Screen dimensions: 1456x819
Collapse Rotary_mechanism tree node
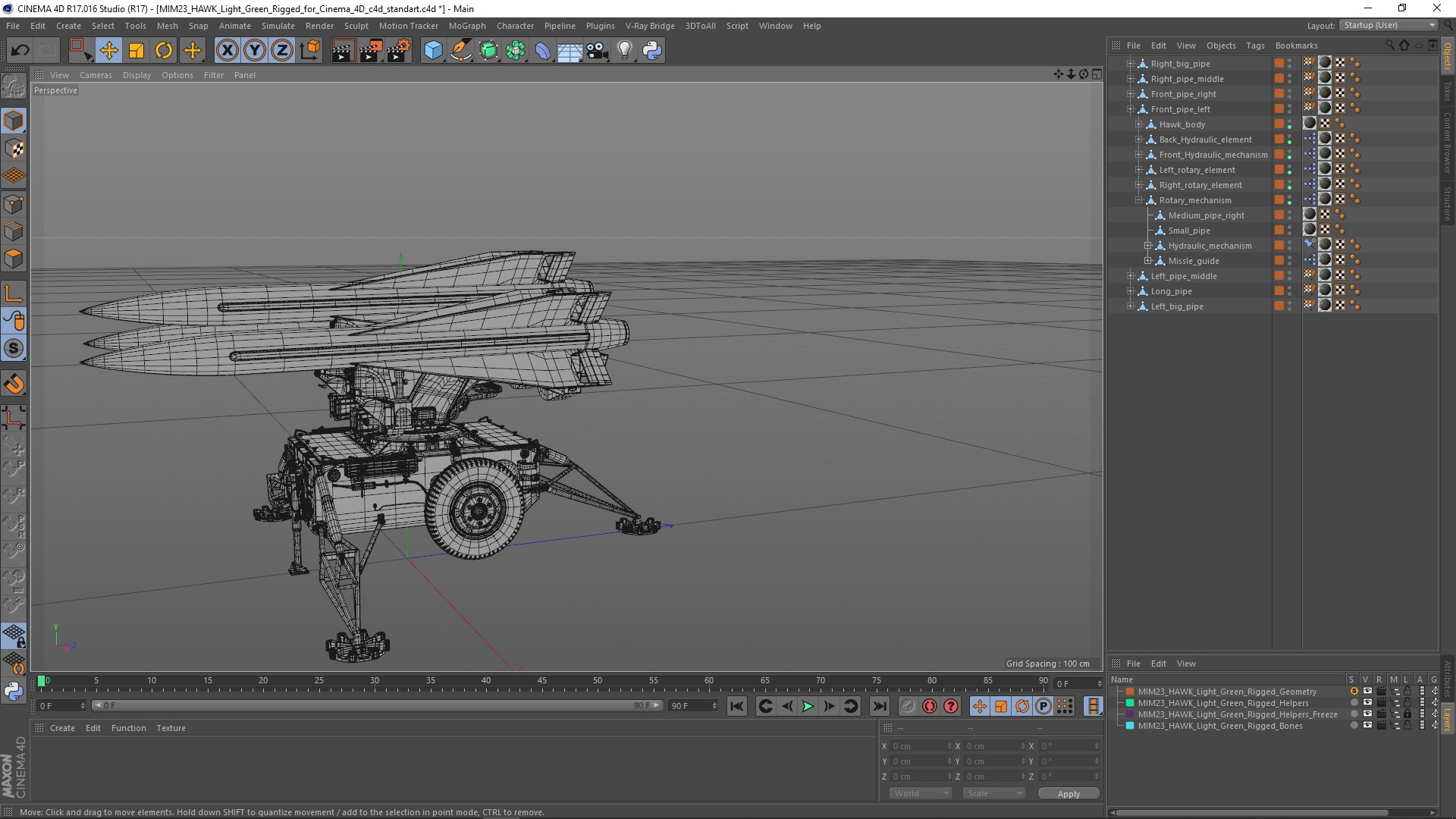tap(1139, 200)
